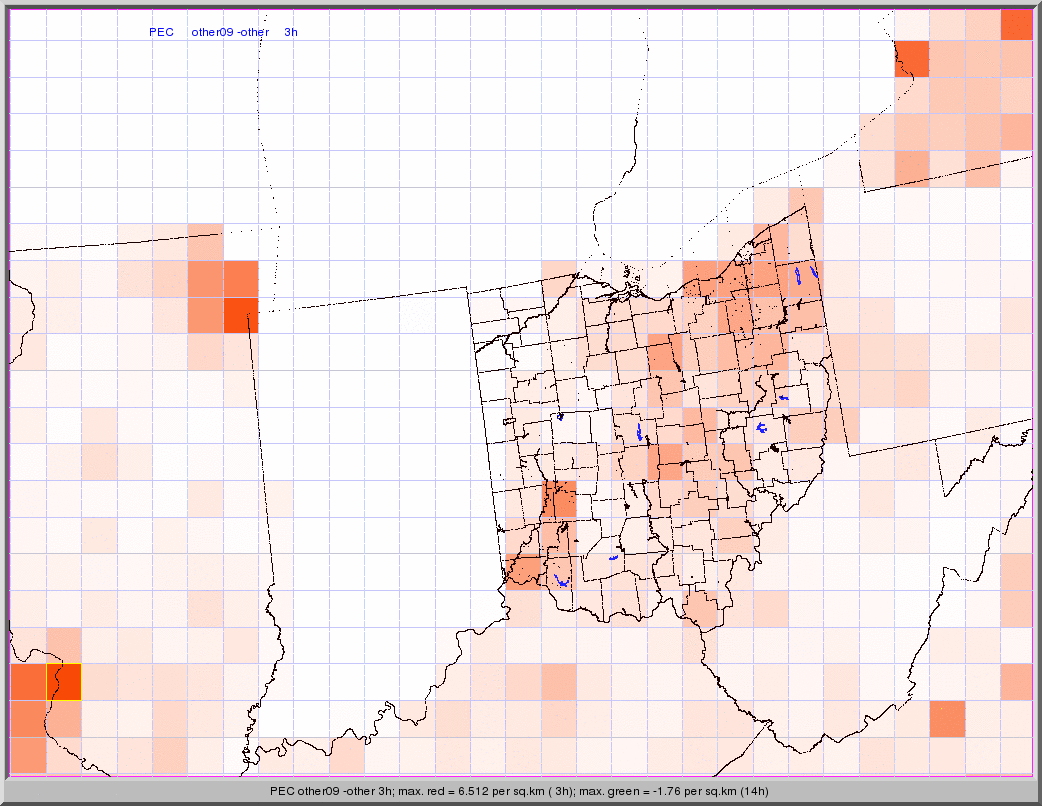Click the "3h" label in the map title

point(291,32)
